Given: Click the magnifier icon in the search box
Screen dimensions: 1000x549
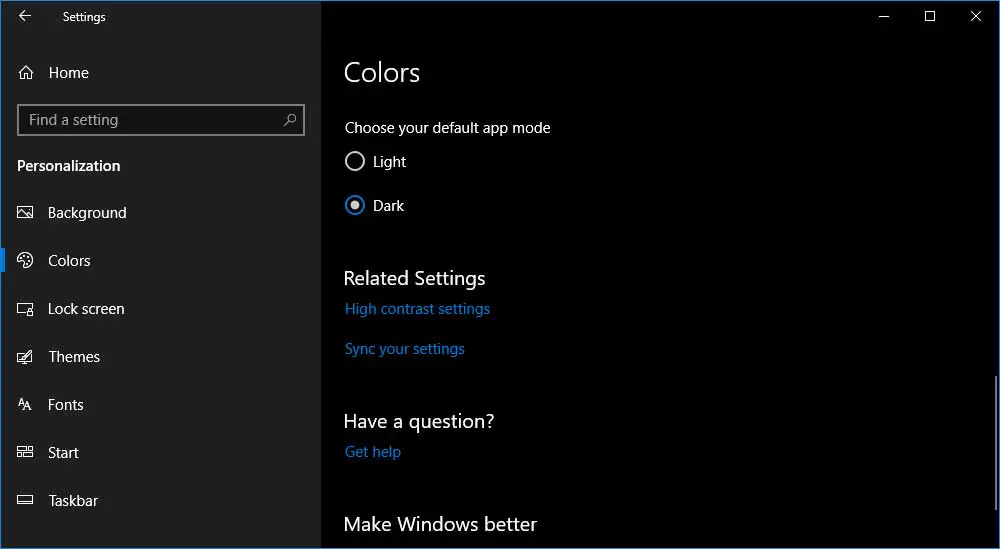Looking at the screenshot, I should (290, 120).
